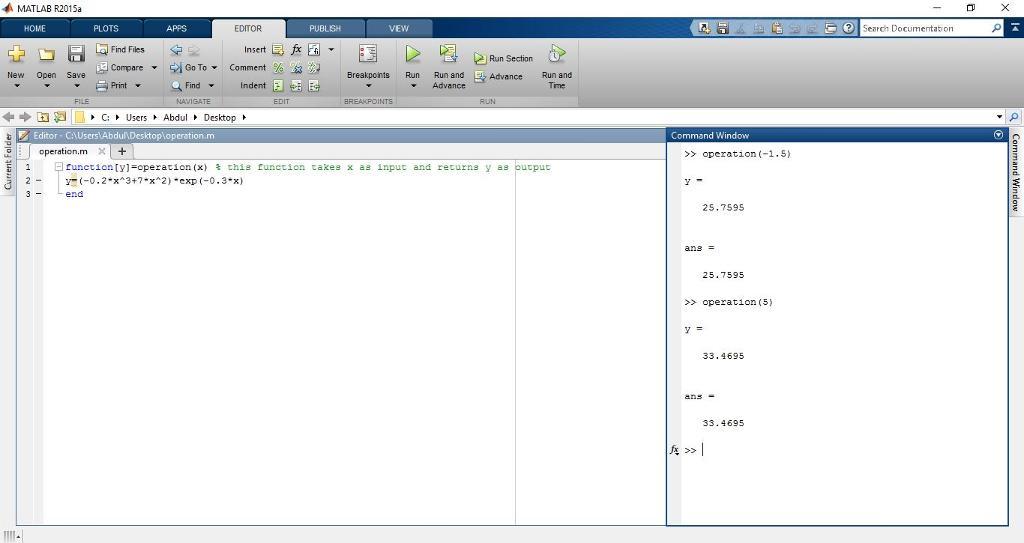Open Help via the question mark icon
This screenshot has height=543, width=1024.
click(849, 28)
